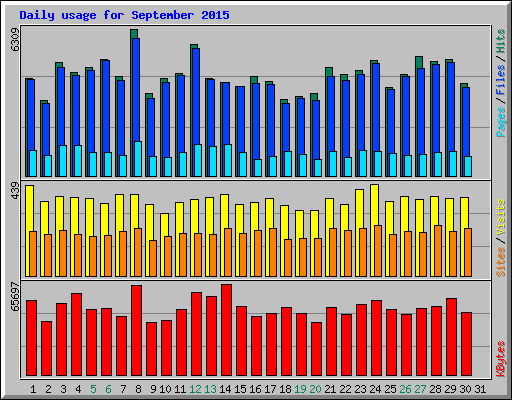Click day 4 on the x-axis
This screenshot has height=400, width=512.
(x=78, y=389)
